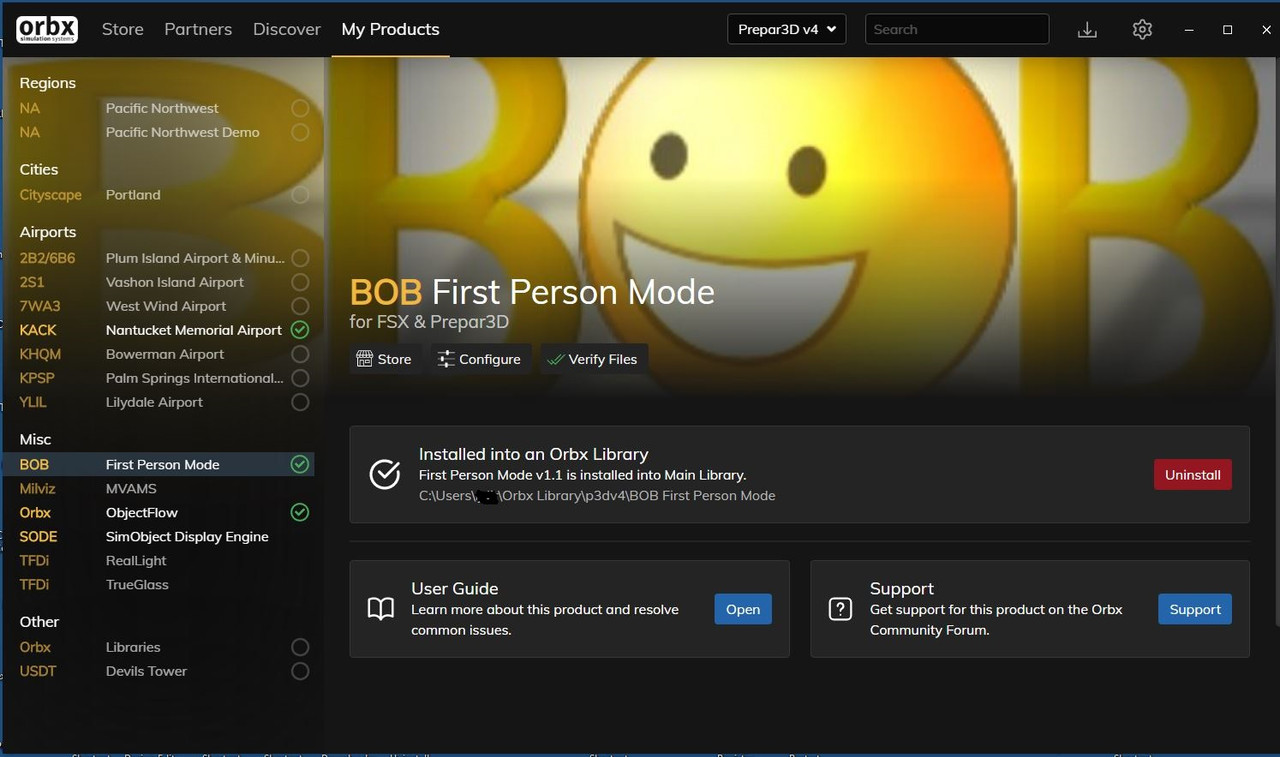Switch to the Store tab
1280x757 pixels.
tap(123, 29)
